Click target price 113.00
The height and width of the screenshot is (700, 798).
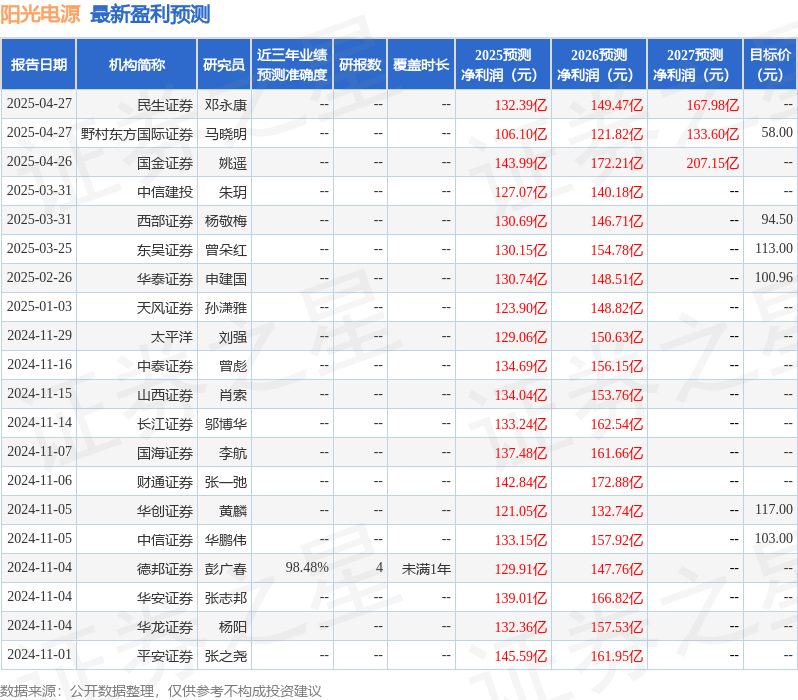[774, 249]
